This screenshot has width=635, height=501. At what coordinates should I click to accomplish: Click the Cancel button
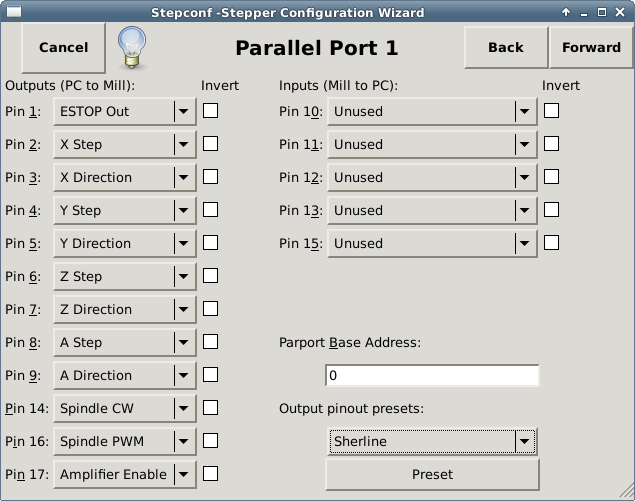[x=63, y=47]
